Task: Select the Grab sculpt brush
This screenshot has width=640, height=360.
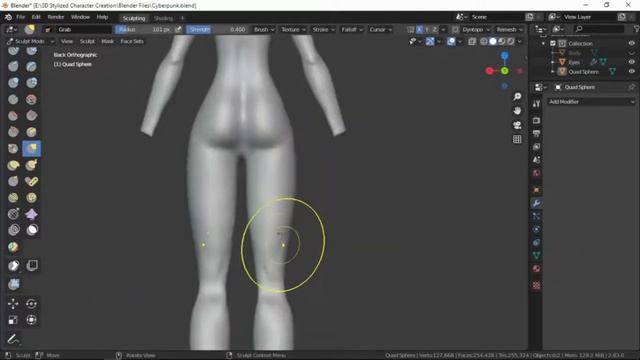Action: tap(31, 149)
